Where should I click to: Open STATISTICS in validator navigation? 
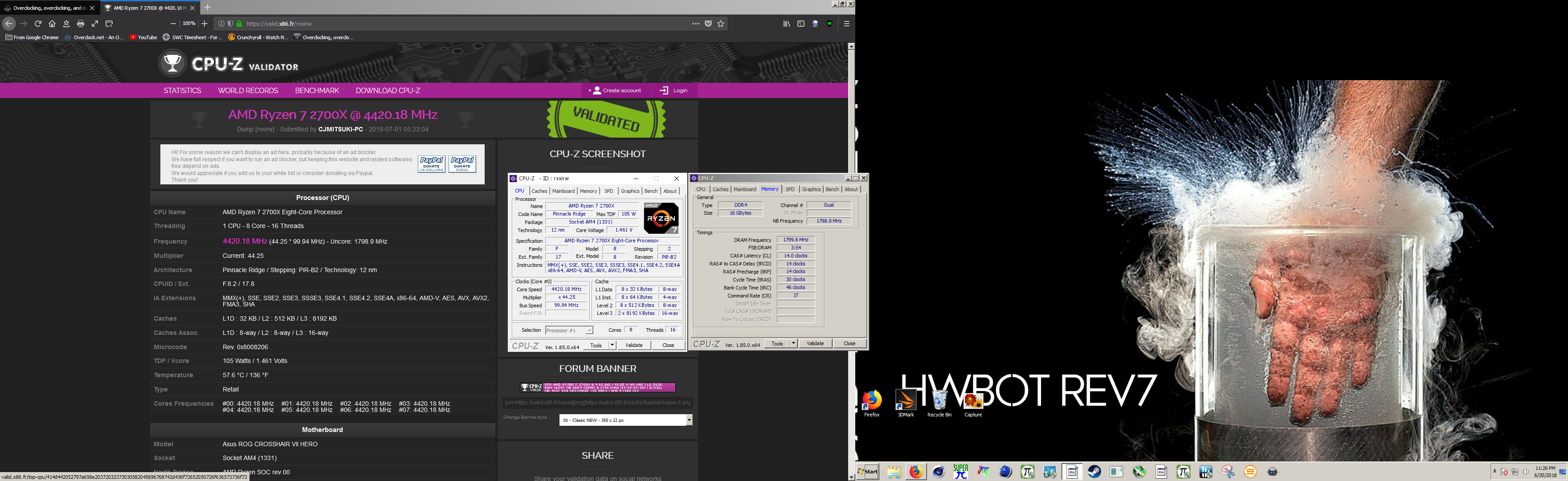[183, 91]
